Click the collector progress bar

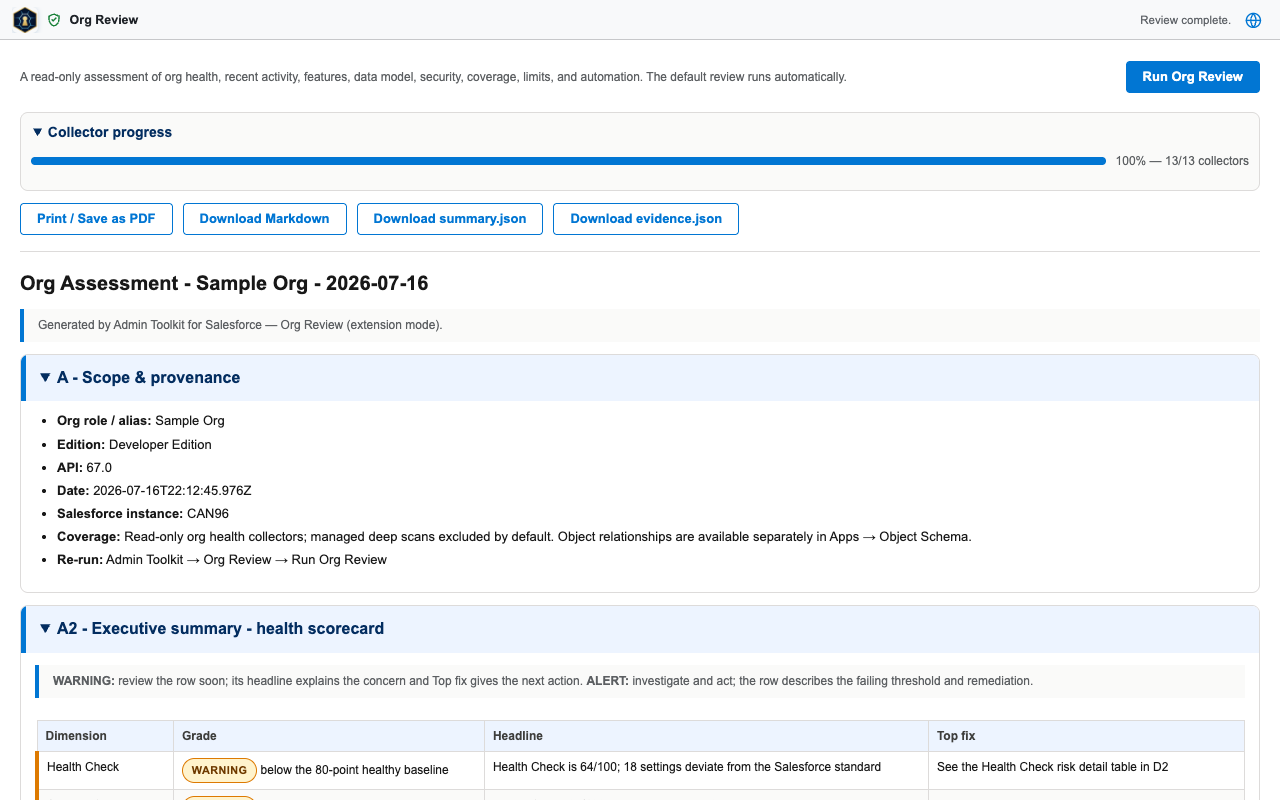568,161
